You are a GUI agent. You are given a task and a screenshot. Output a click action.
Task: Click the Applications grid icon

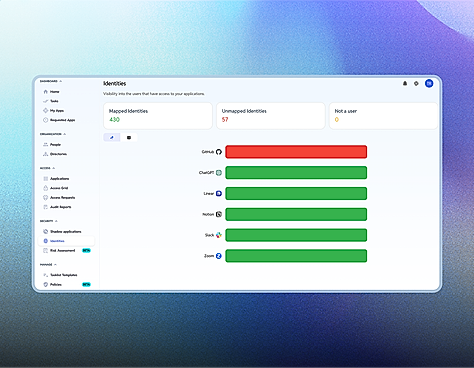(46, 179)
